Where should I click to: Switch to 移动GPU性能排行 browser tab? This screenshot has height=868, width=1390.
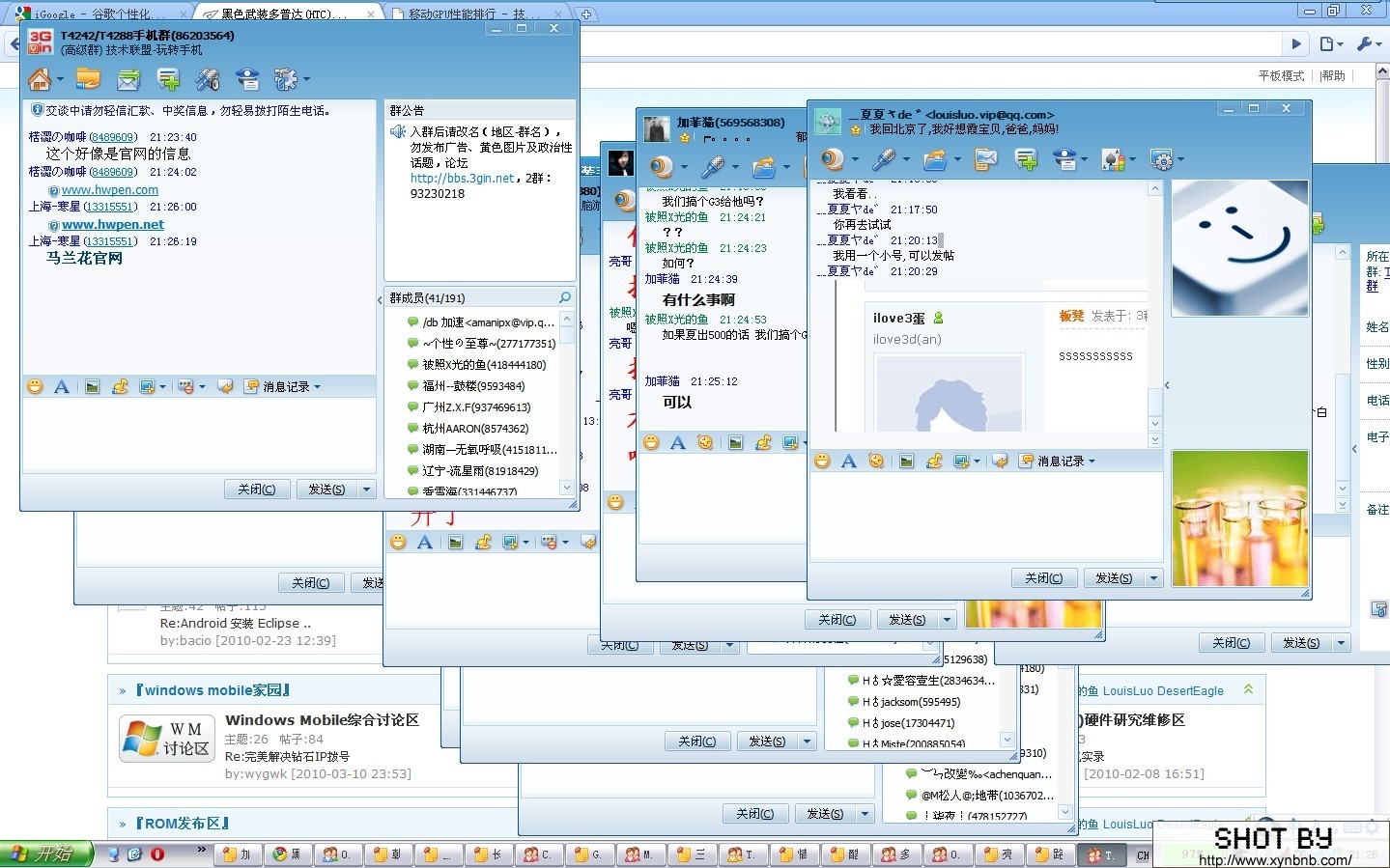click(x=473, y=14)
